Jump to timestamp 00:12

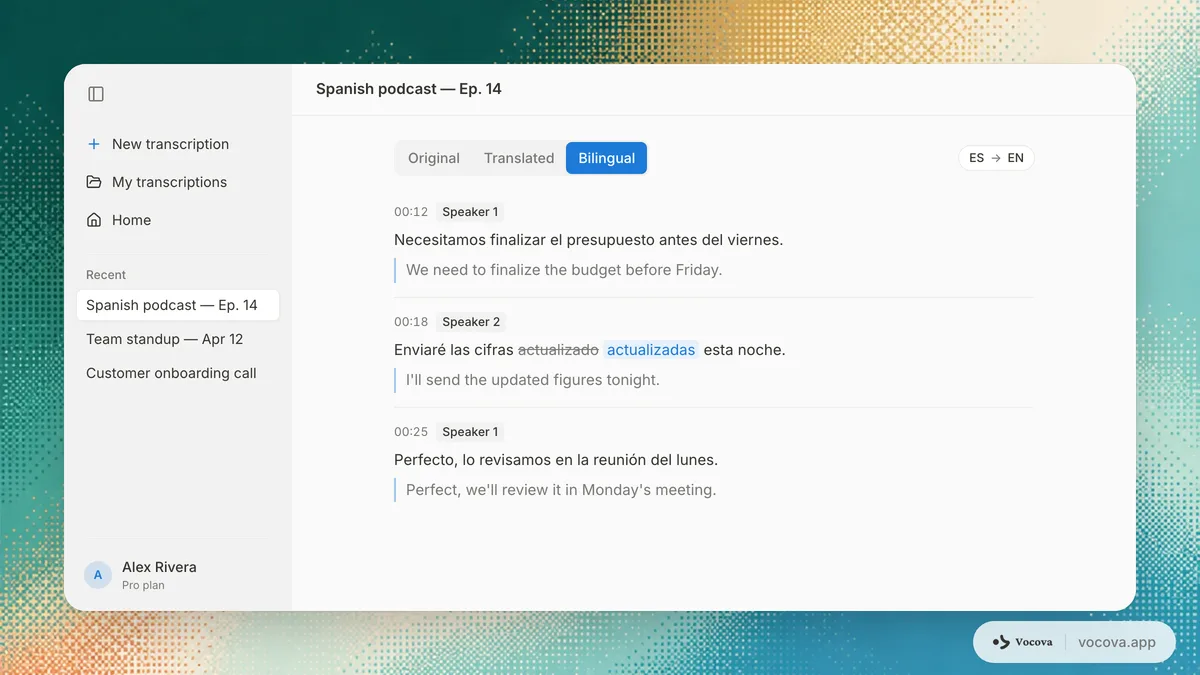point(411,212)
